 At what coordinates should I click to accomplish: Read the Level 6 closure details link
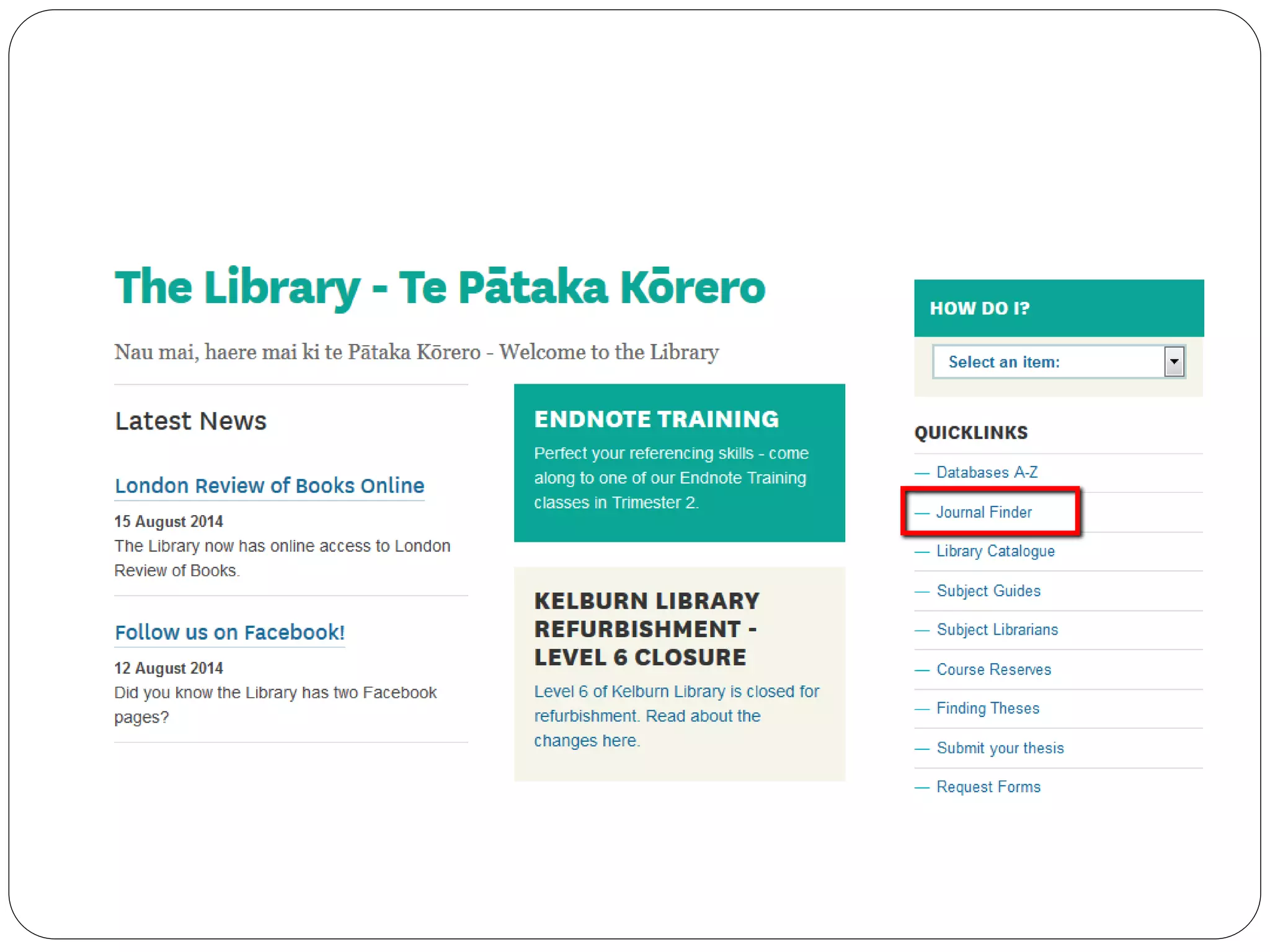pos(676,716)
